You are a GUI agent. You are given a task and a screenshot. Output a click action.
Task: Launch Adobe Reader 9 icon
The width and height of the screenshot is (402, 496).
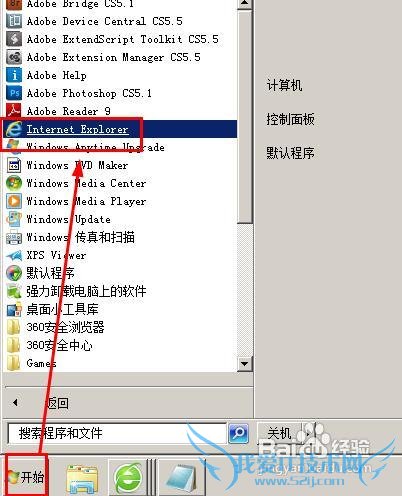pyautogui.click(x=14, y=111)
